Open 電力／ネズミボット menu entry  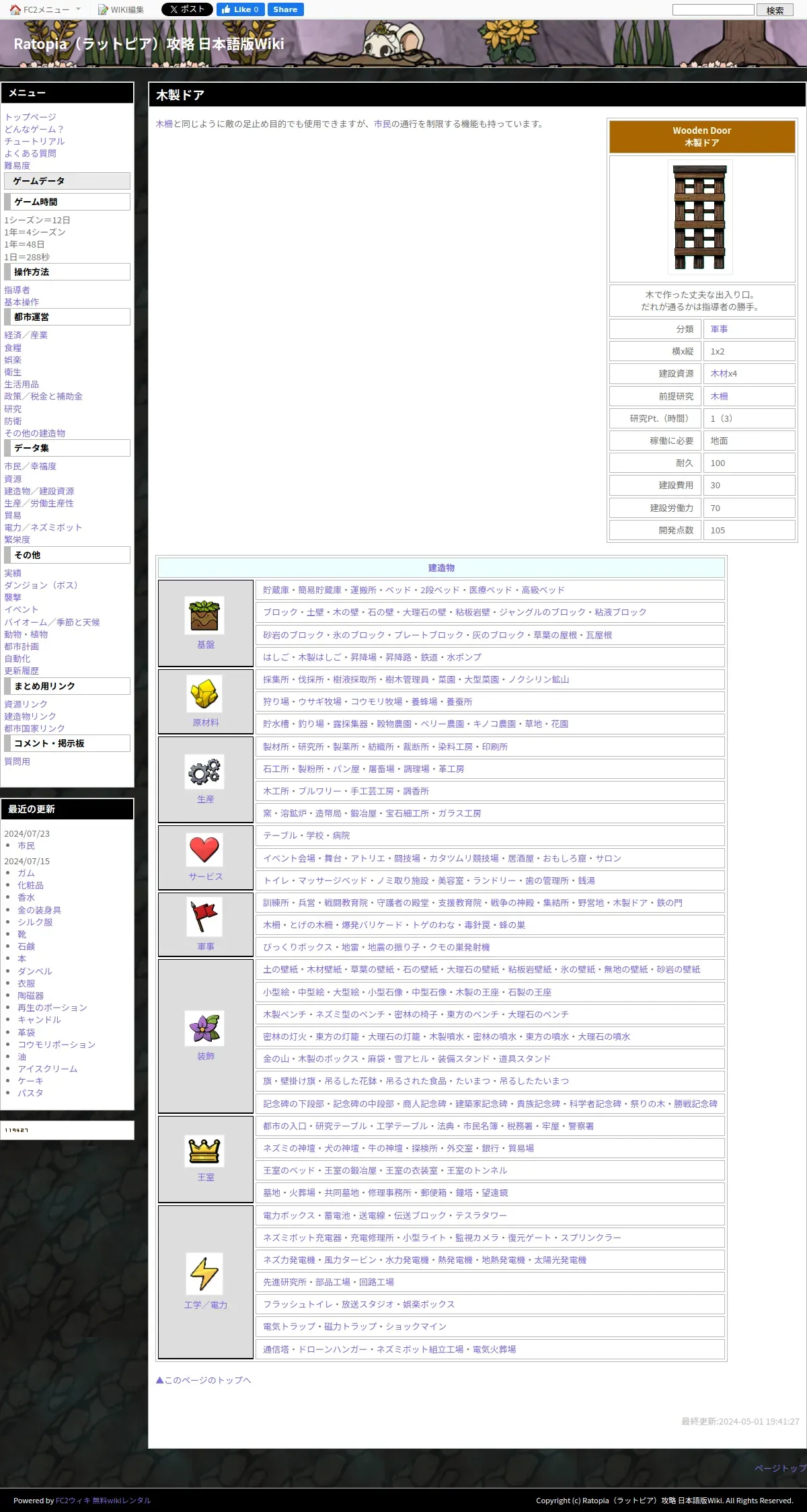43,527
